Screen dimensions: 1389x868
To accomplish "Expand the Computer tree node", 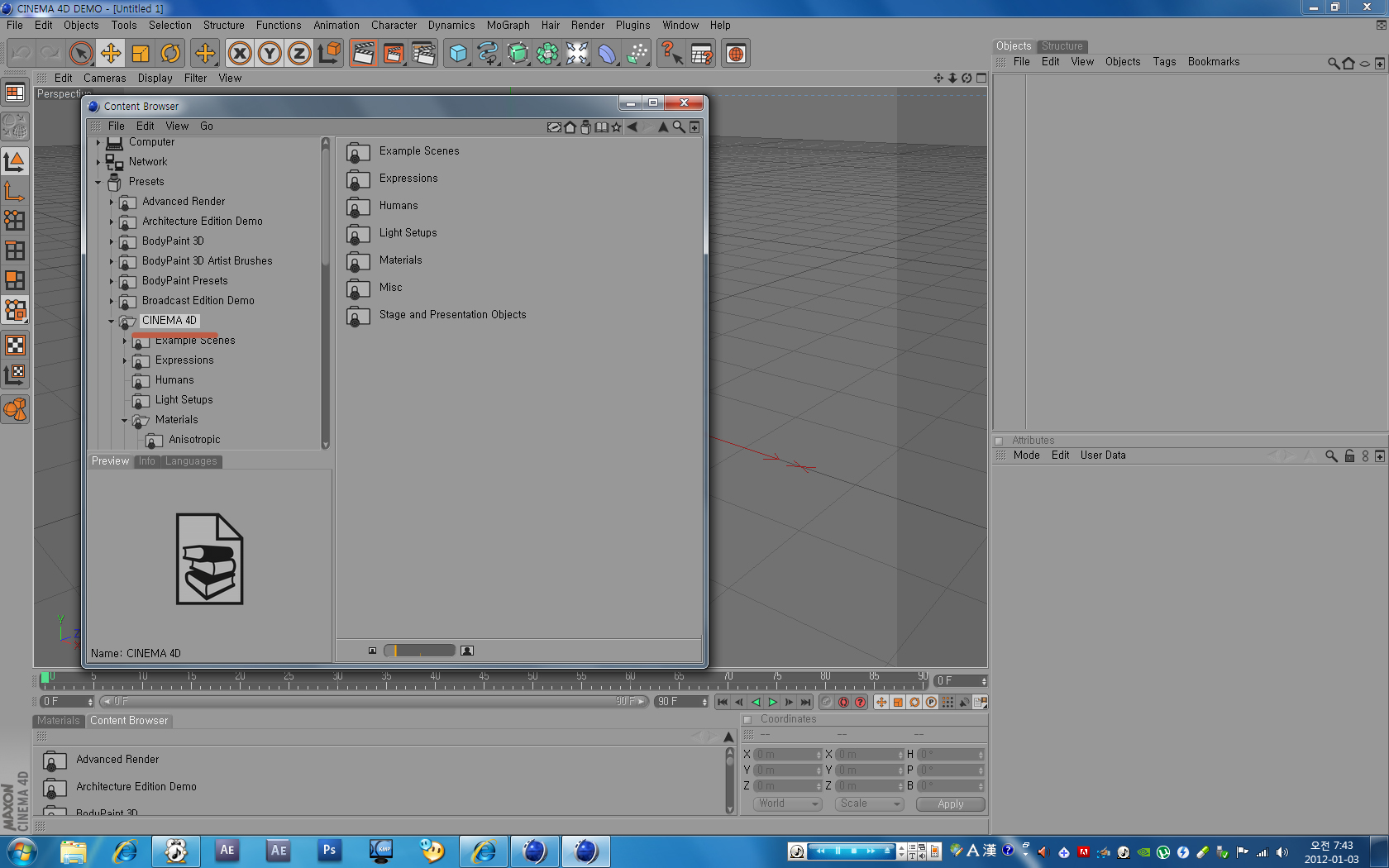I will click(98, 142).
